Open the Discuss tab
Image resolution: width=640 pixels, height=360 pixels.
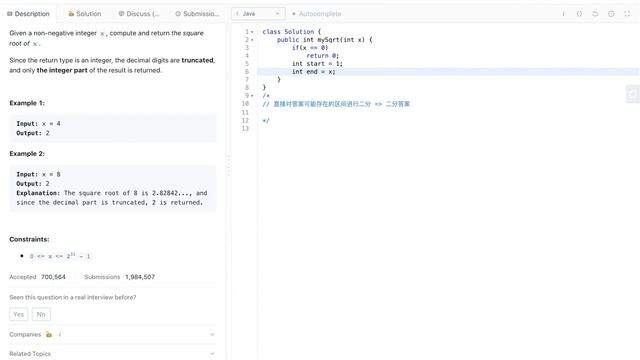click(x=139, y=14)
